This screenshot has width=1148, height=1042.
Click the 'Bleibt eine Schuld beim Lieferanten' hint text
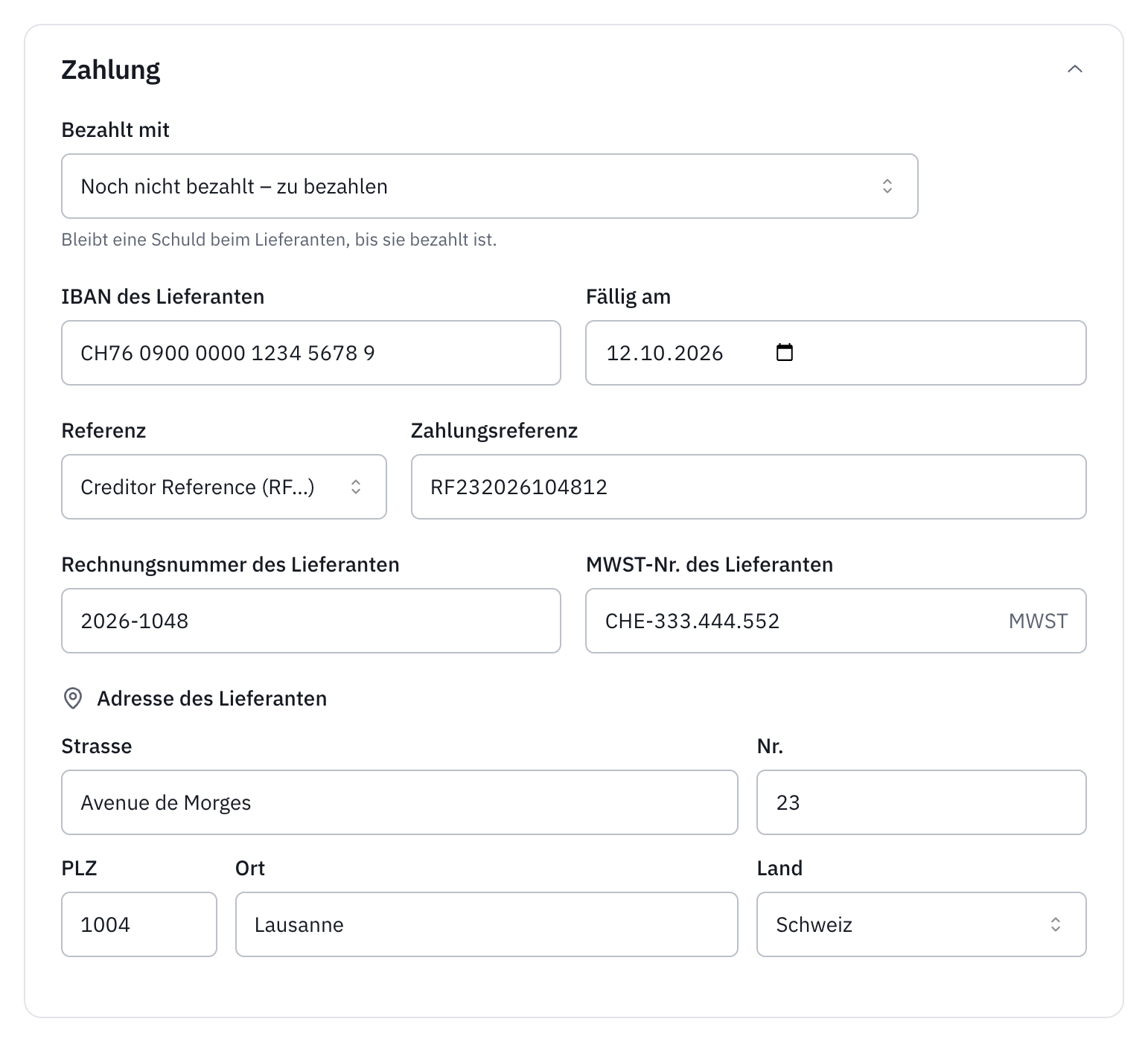[x=279, y=240]
